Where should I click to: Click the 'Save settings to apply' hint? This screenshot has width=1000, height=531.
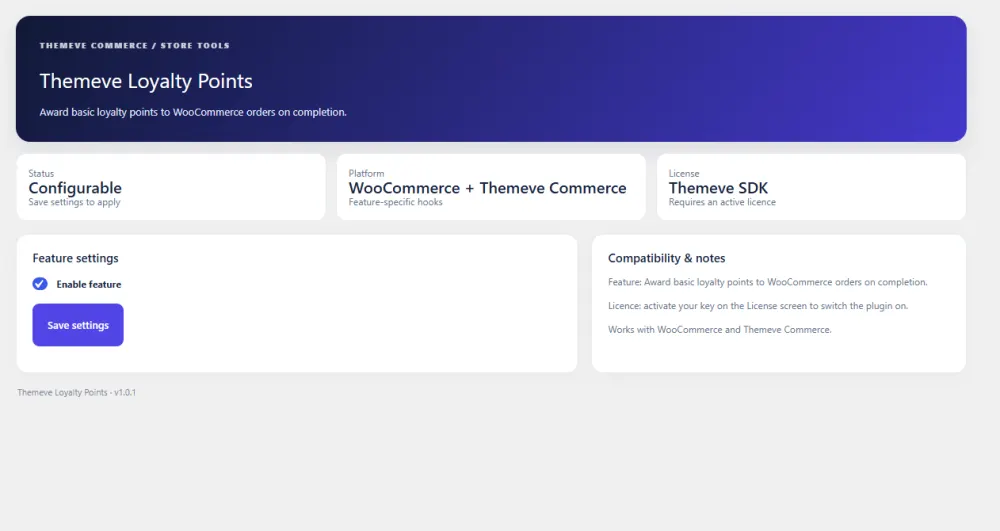(75, 202)
